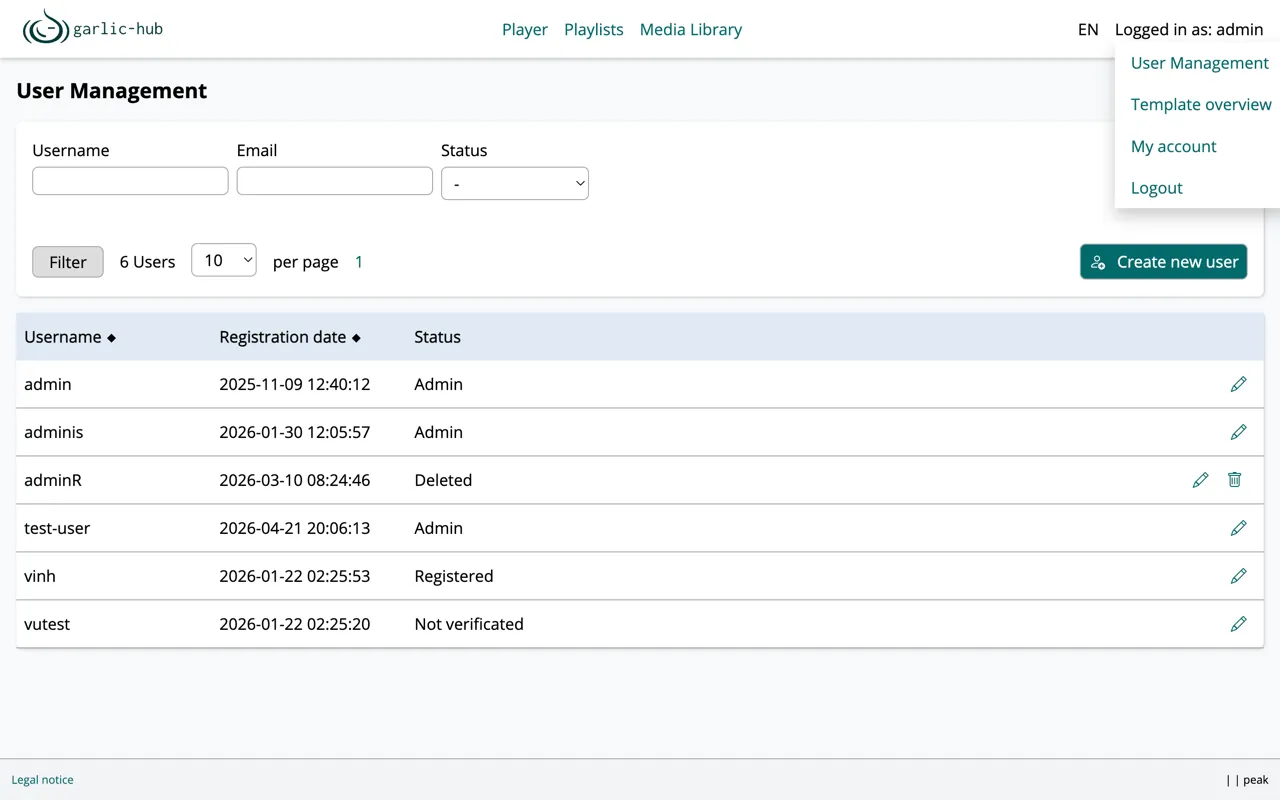The height and width of the screenshot is (800, 1280).
Task: Click the username cell "adminR"
Action: pyautogui.click(x=53, y=480)
